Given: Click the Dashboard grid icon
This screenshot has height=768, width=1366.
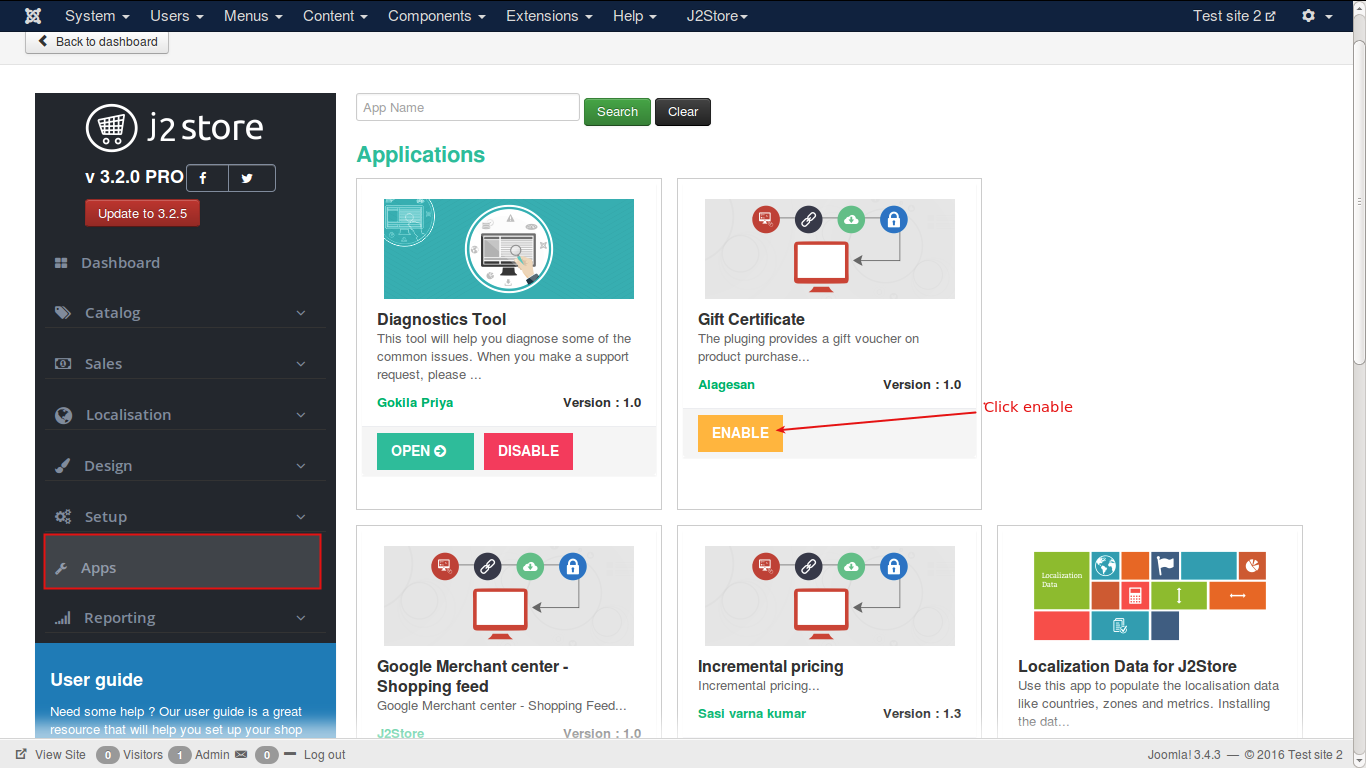Looking at the screenshot, I should [61, 263].
